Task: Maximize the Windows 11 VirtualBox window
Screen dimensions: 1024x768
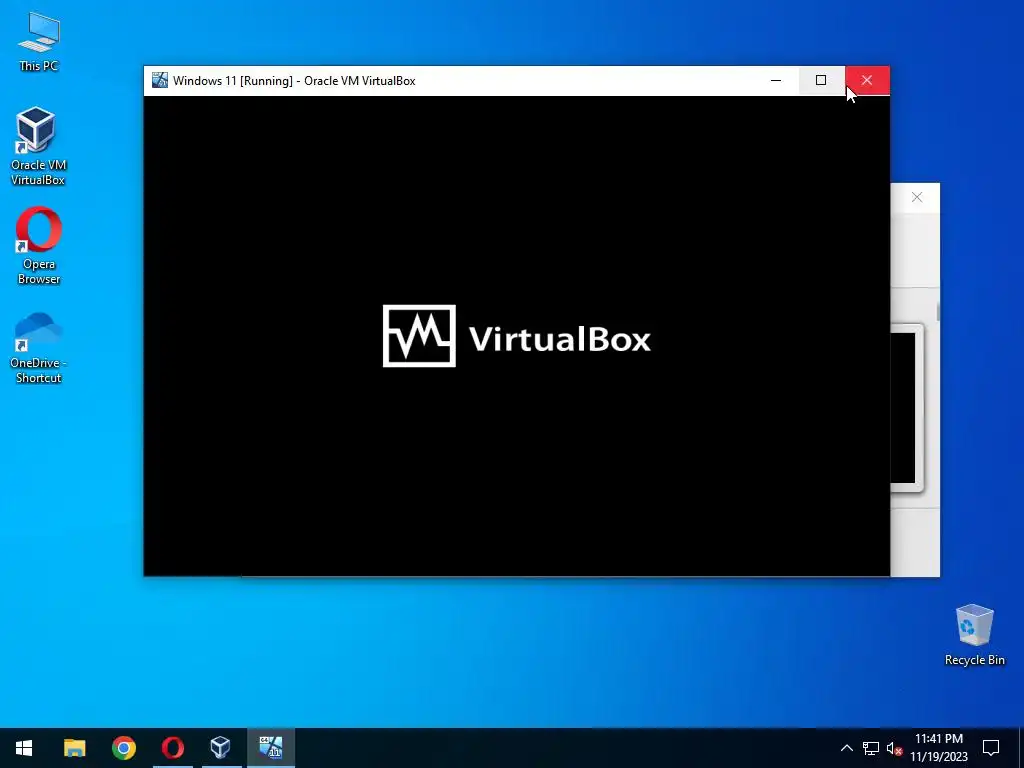Action: click(821, 80)
